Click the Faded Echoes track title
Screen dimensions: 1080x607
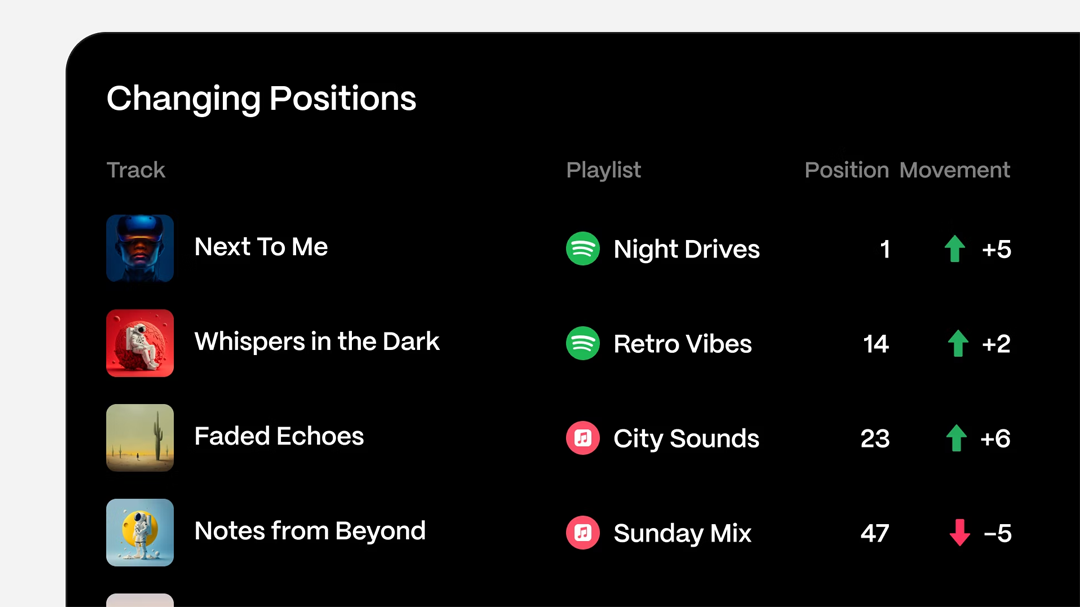click(279, 436)
